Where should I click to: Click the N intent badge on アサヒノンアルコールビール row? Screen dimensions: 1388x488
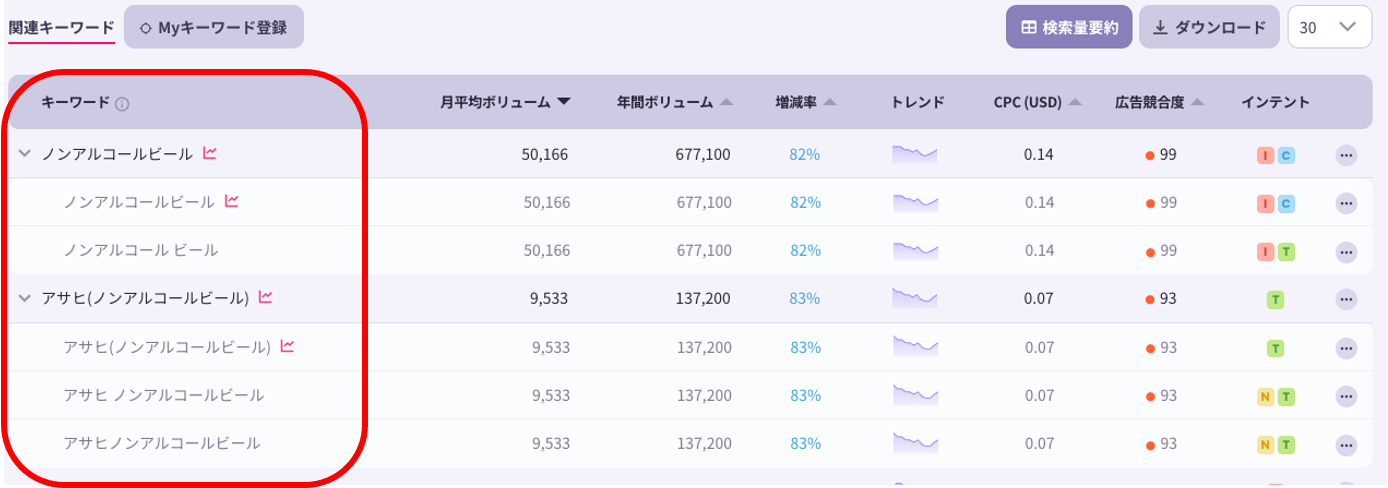pyautogui.click(x=1266, y=444)
